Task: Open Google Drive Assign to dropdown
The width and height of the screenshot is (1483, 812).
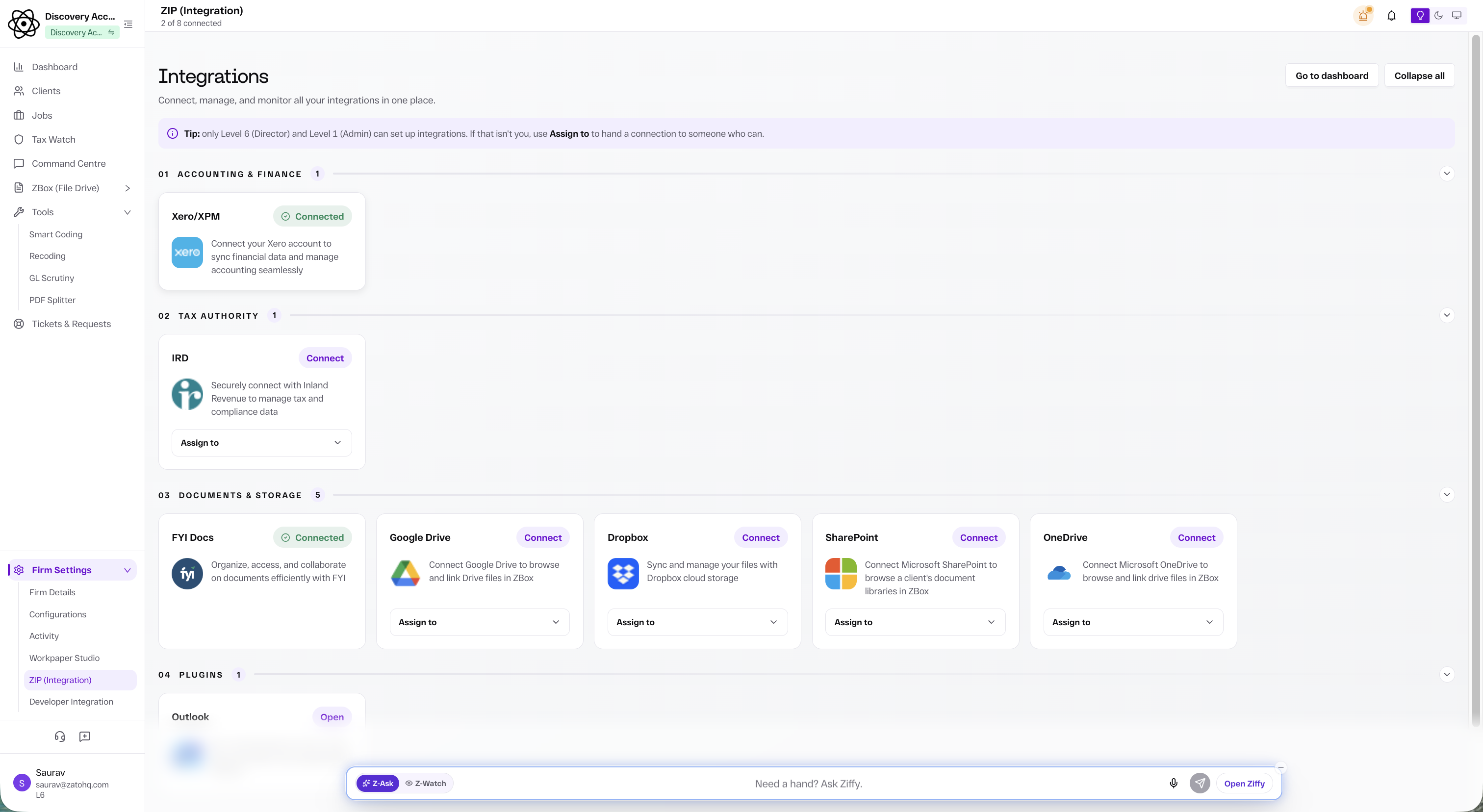Action: click(x=480, y=622)
